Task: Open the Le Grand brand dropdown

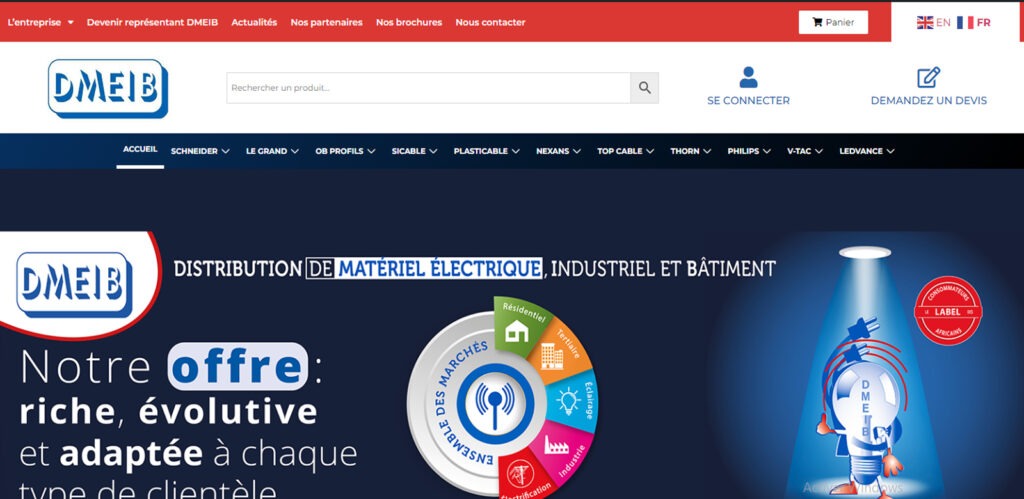Action: point(272,151)
